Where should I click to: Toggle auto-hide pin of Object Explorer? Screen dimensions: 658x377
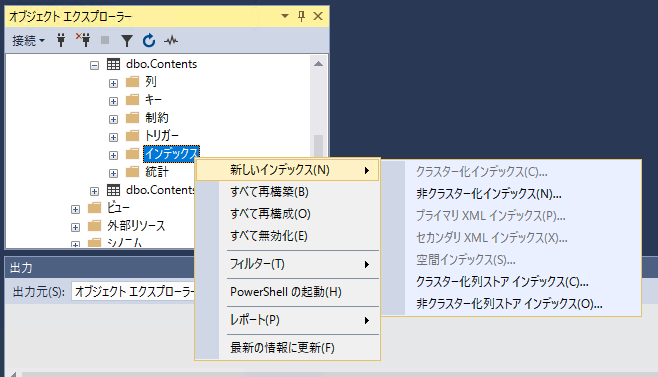301,16
